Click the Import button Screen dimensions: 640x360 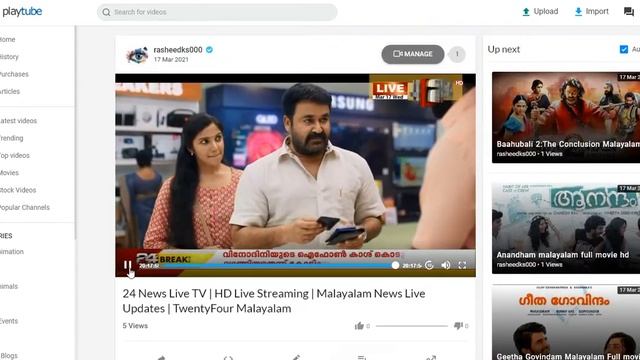pos(591,11)
